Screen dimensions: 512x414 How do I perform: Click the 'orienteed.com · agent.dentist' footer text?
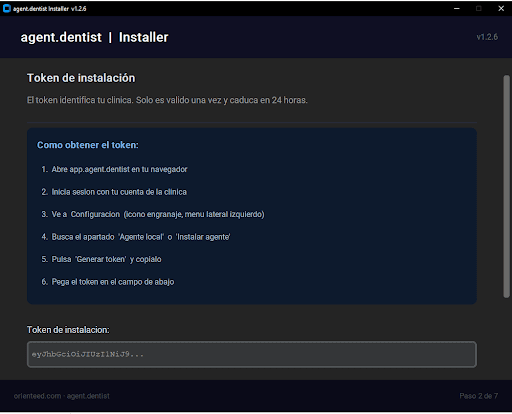pyautogui.click(x=62, y=396)
